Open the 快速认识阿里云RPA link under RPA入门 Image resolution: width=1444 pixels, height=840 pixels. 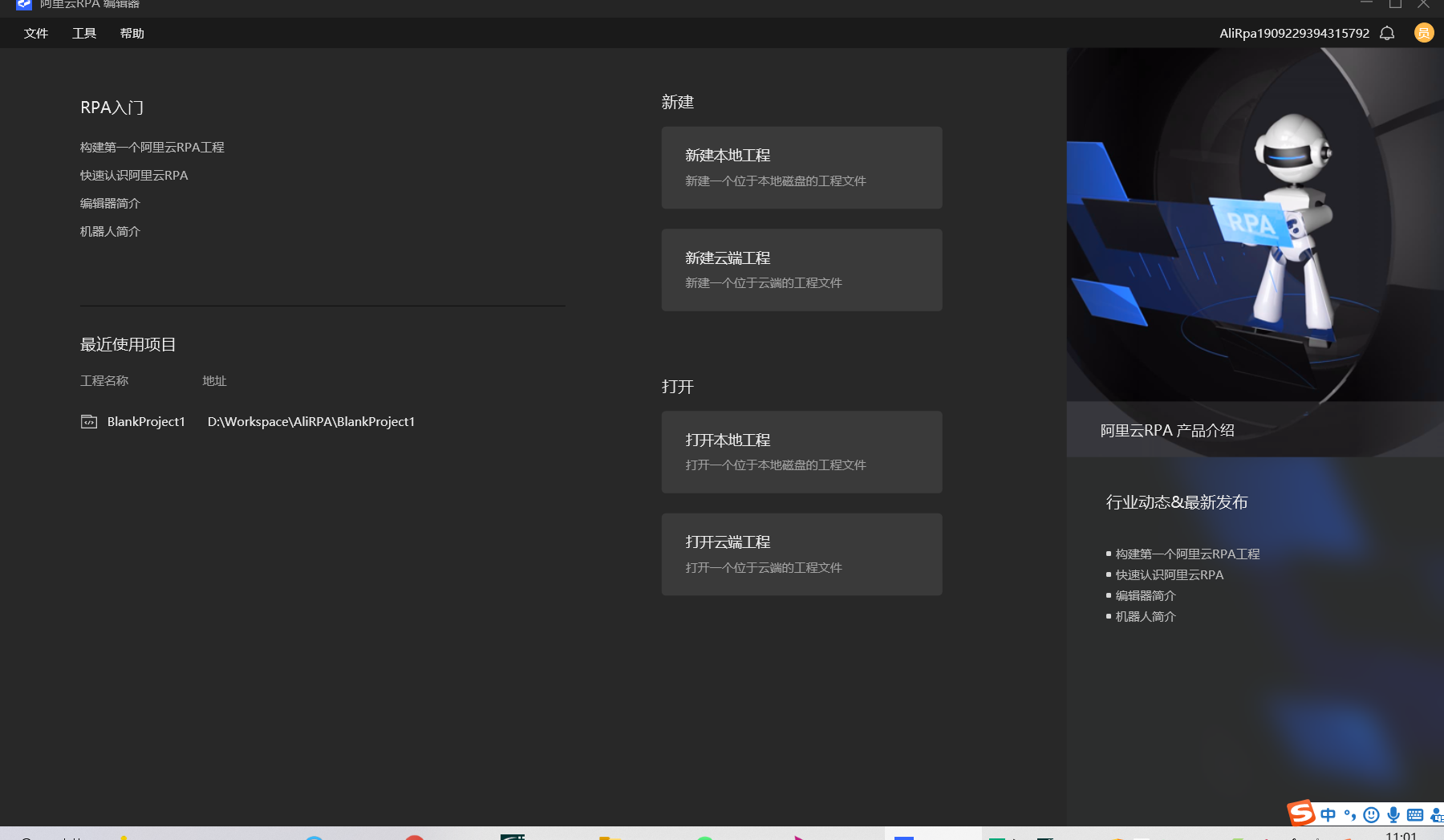(x=134, y=175)
